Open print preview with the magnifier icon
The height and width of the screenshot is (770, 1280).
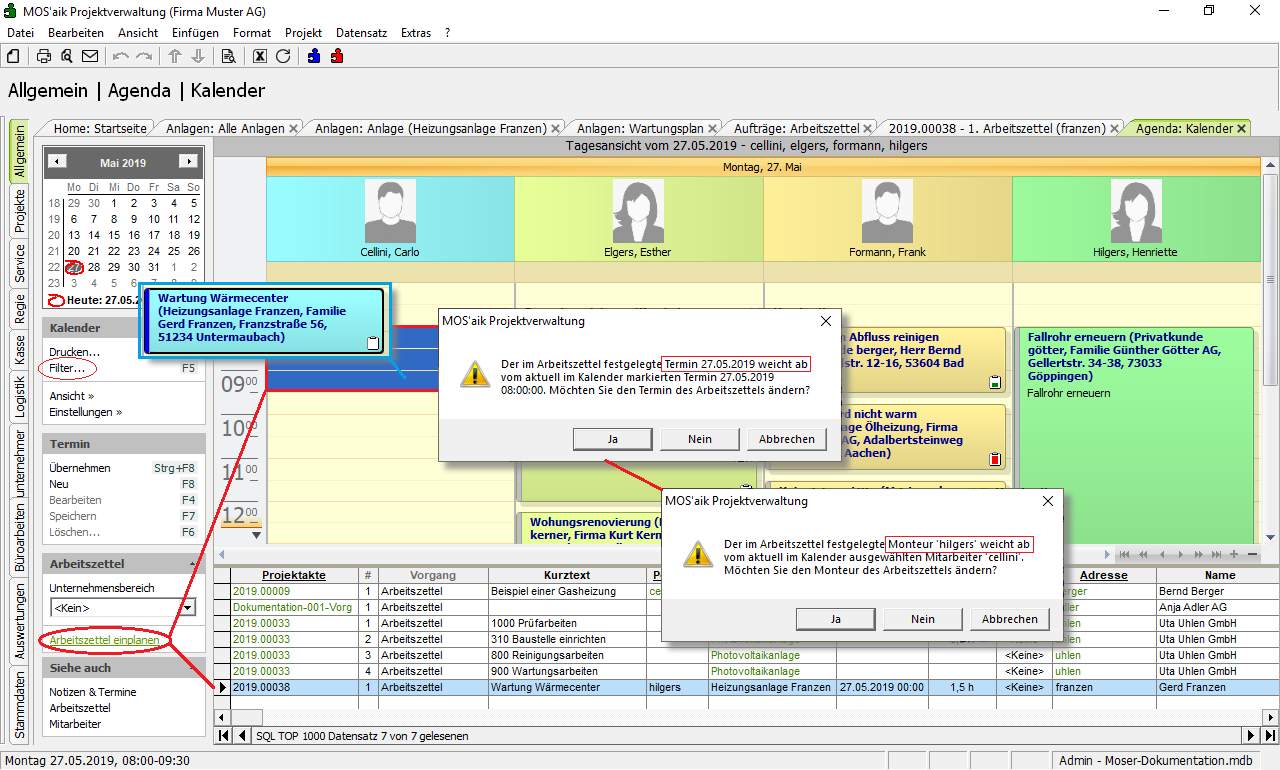tap(67, 56)
